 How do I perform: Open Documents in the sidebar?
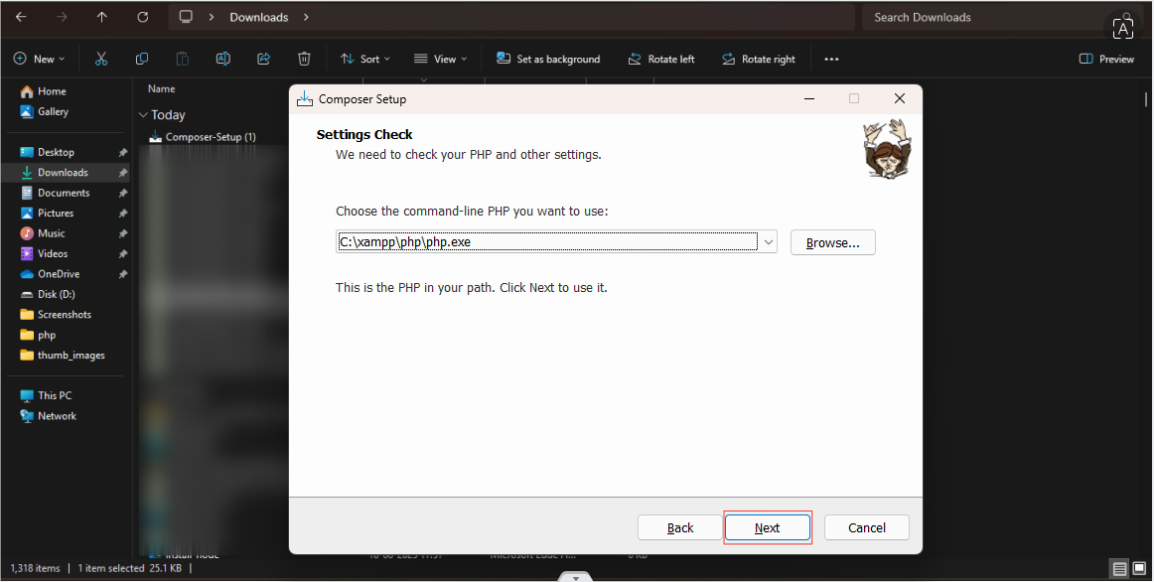pyautogui.click(x=54, y=193)
